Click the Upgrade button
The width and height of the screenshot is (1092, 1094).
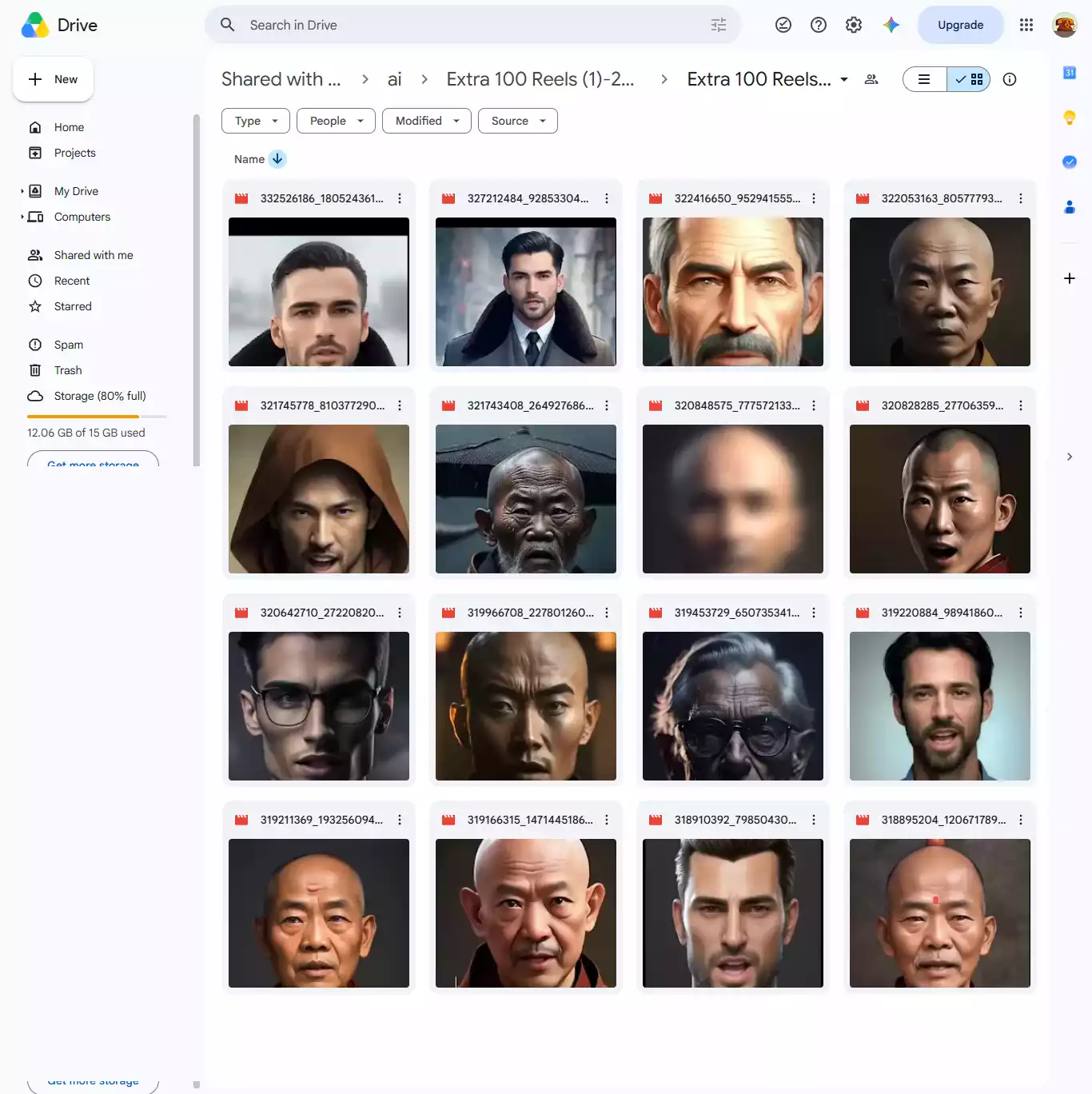(x=960, y=25)
